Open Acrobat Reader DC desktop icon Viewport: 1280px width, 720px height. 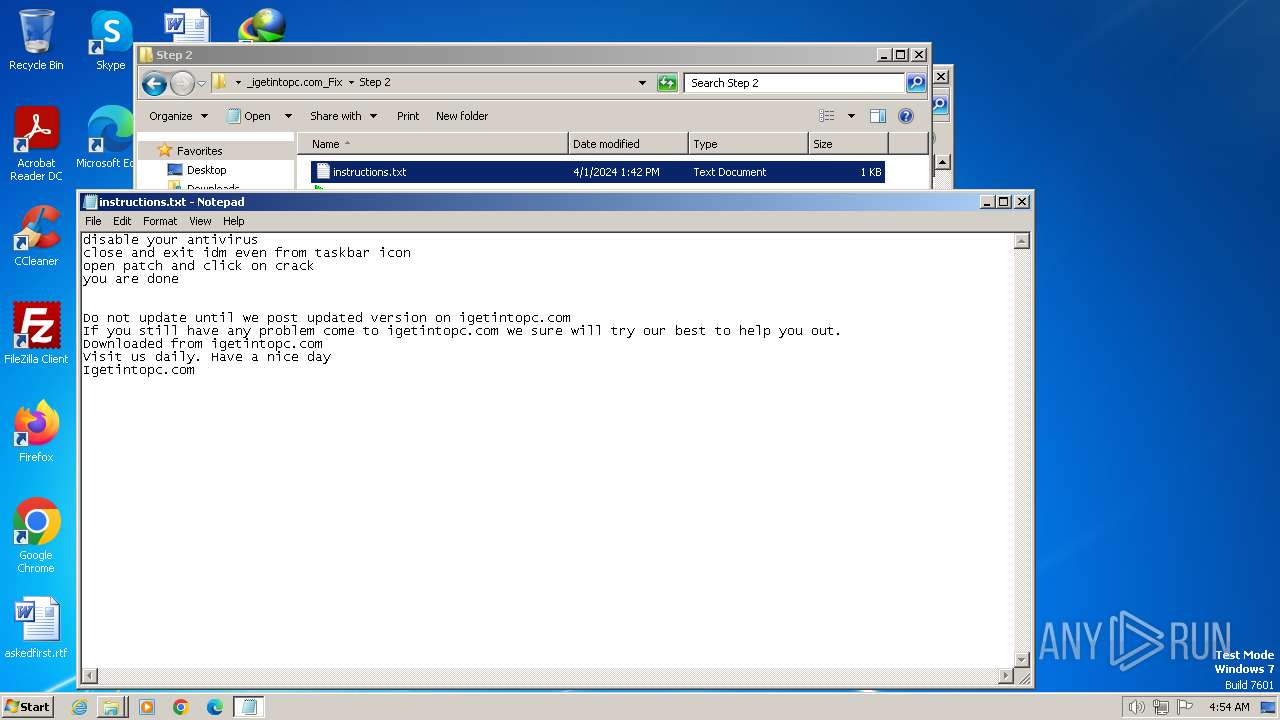point(36,144)
